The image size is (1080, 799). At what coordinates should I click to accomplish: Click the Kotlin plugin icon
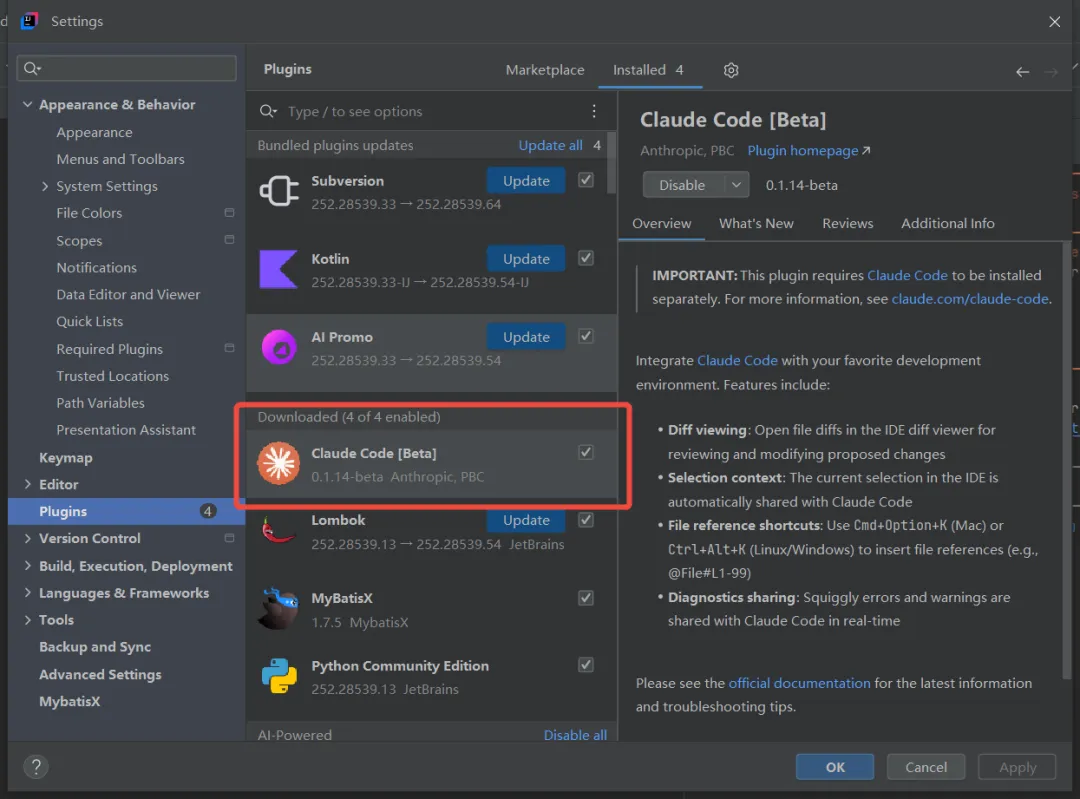click(278, 269)
